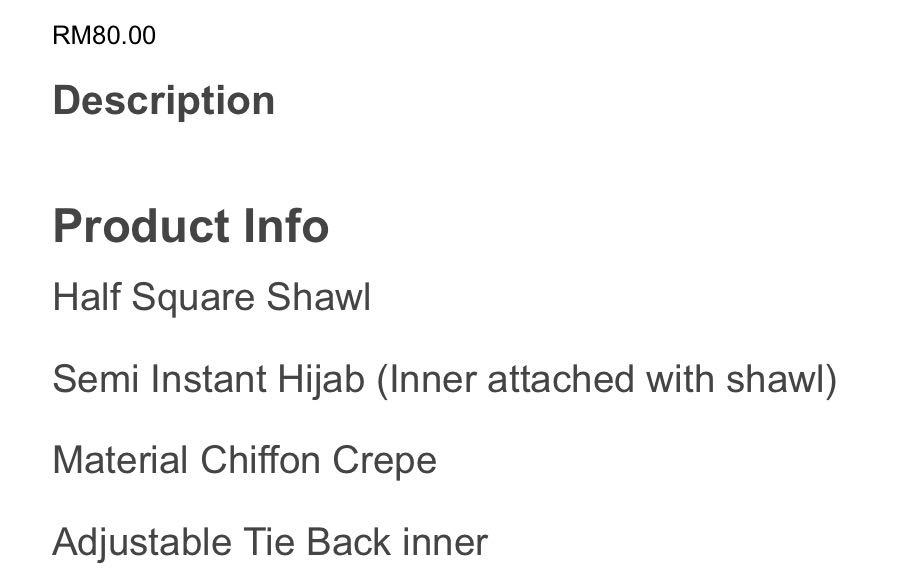This screenshot has height=579, width=900.
Task: Click the word Adjustable
Action: [x=143, y=543]
